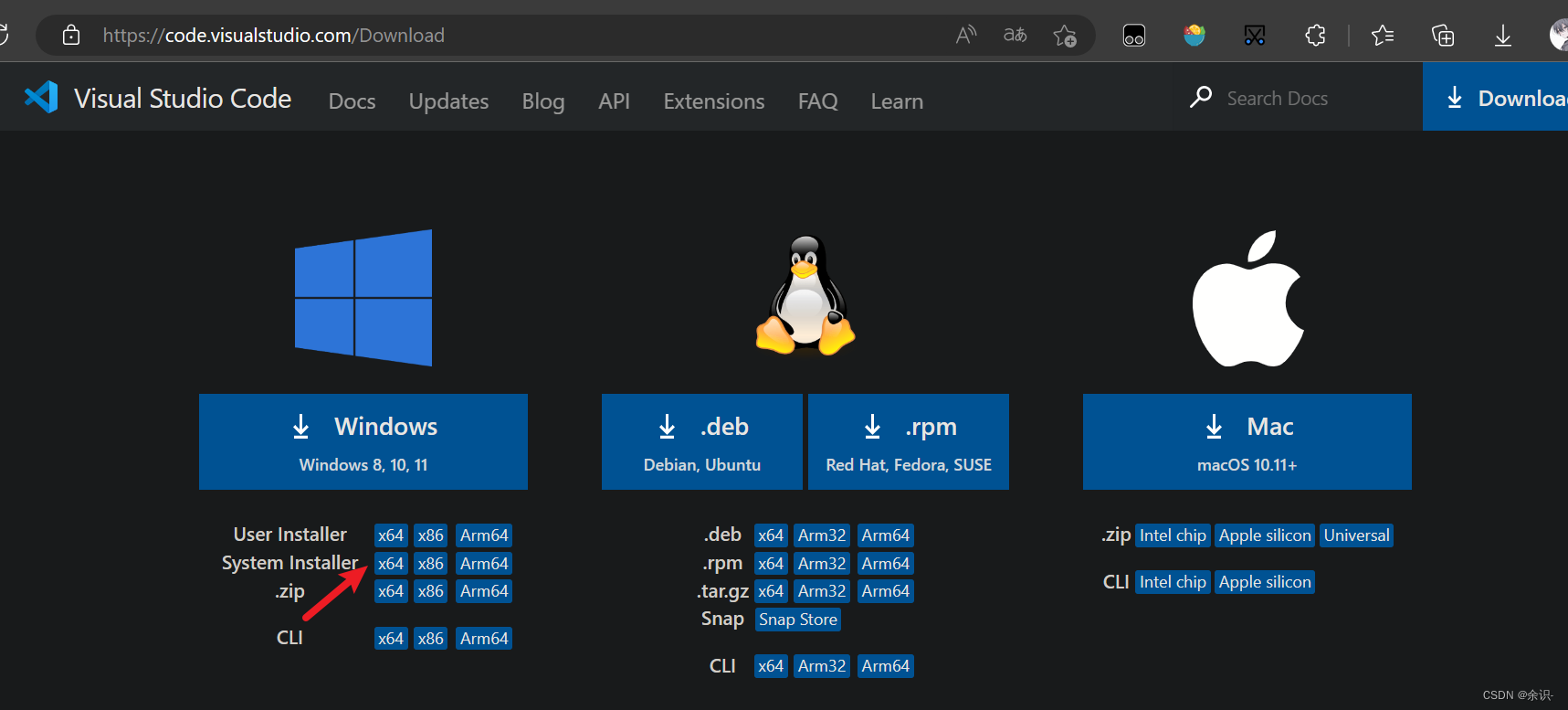Viewport: 1568px width, 710px height.
Task: Select Linux CLI Arm64 link
Action: pyautogui.click(x=886, y=666)
